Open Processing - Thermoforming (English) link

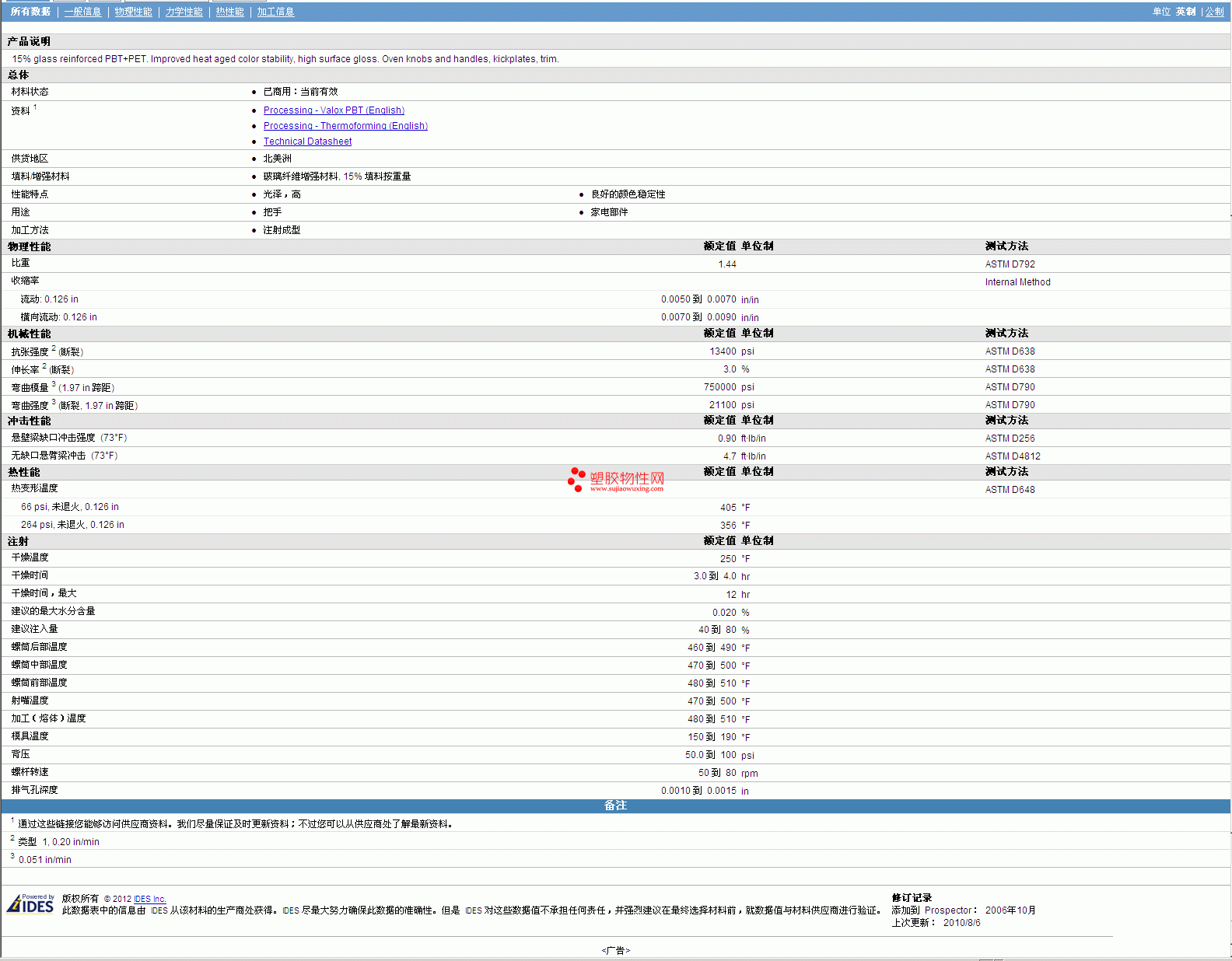point(345,126)
